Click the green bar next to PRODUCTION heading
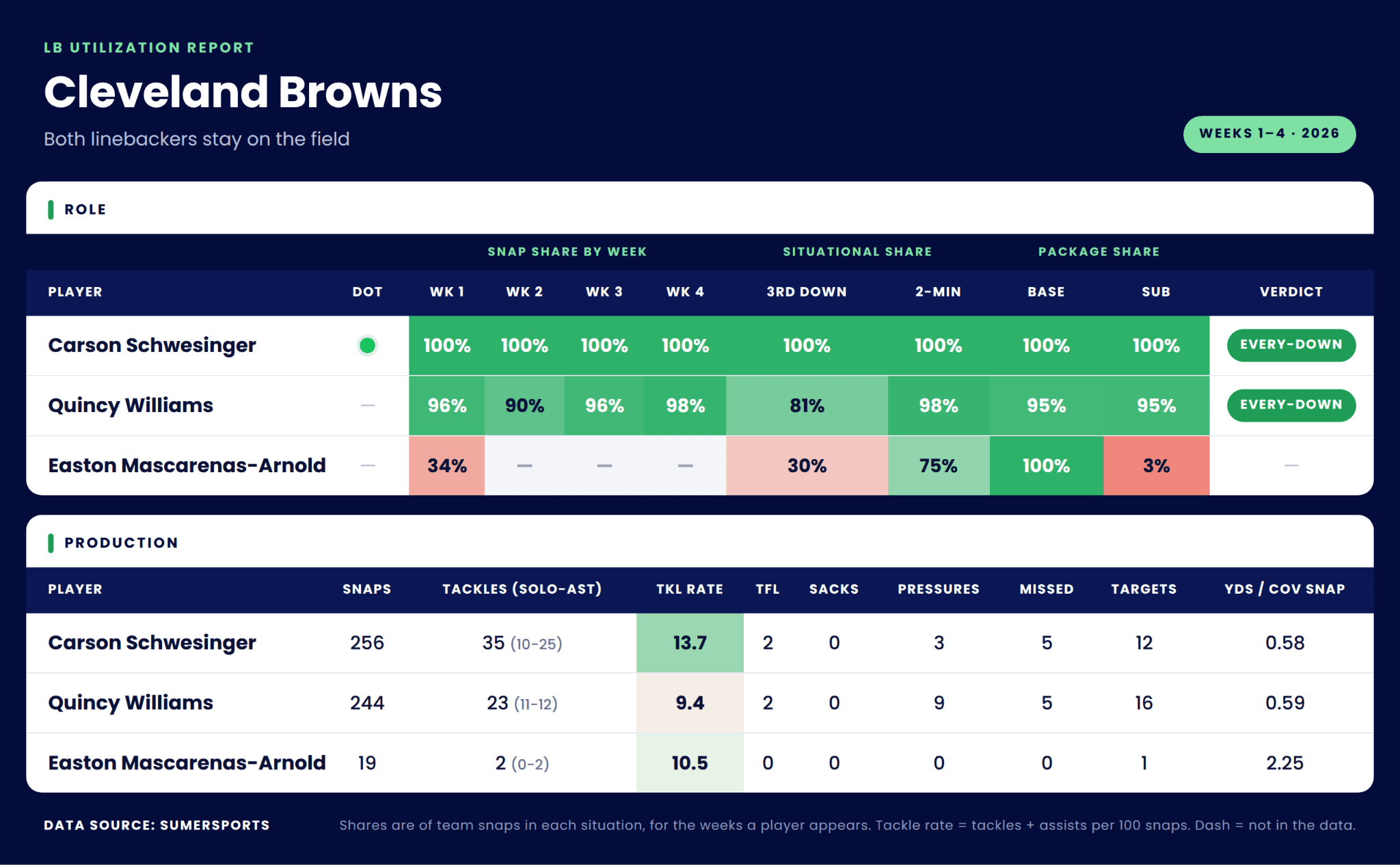Screen dimensions: 1400x865 tap(51, 543)
